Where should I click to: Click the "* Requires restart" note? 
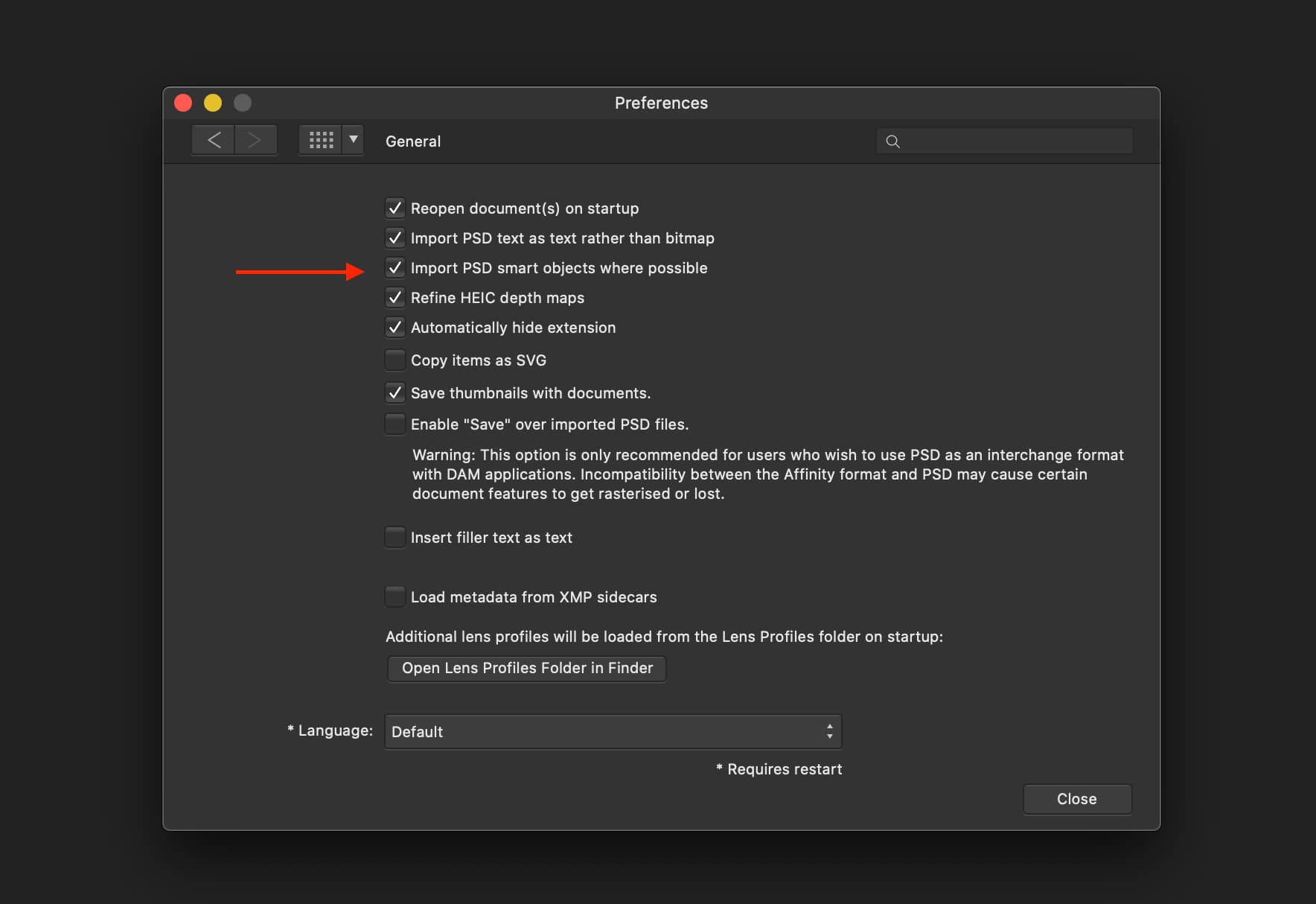(779, 769)
